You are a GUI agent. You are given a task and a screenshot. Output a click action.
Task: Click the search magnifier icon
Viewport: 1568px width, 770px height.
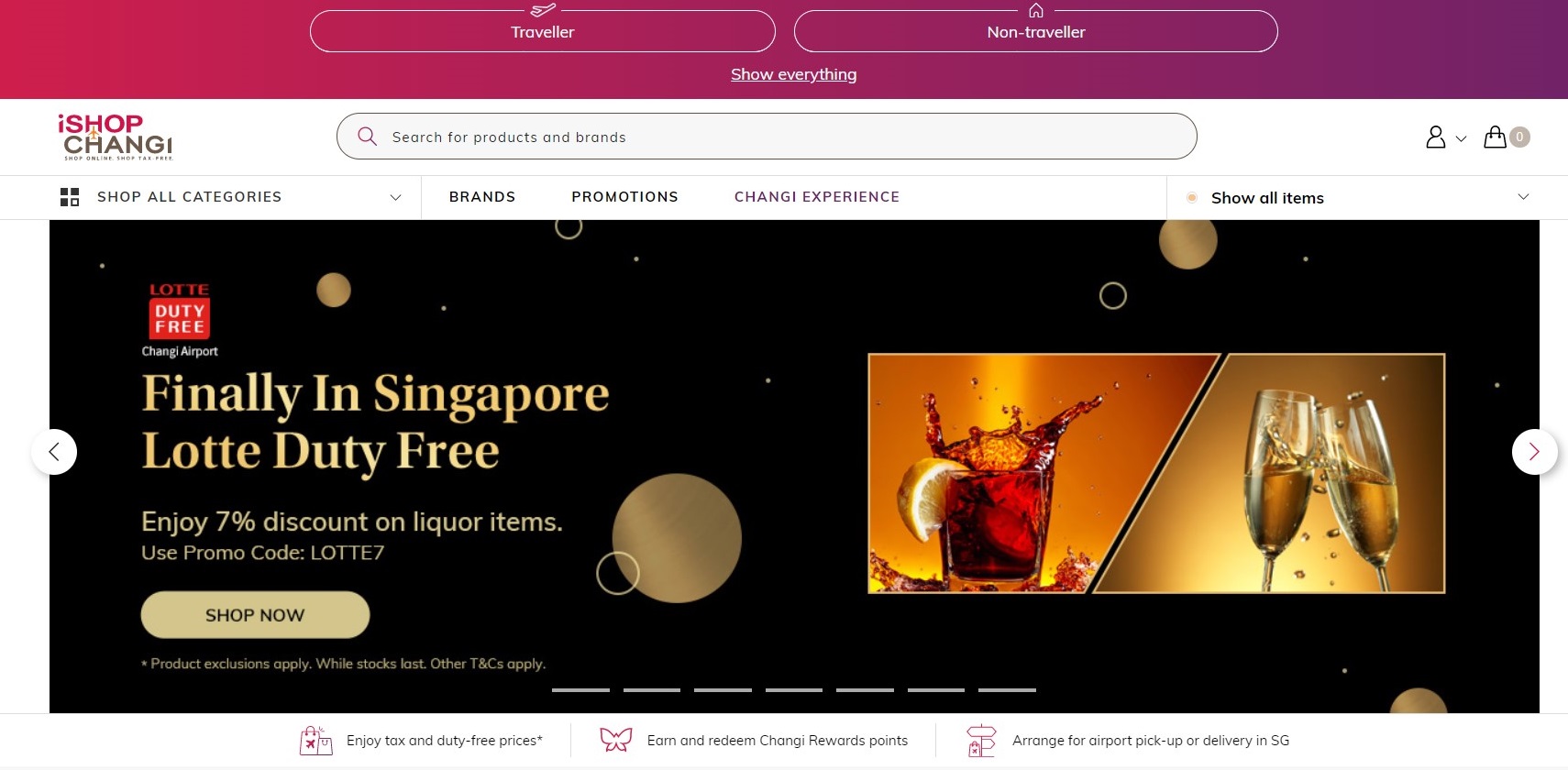point(367,137)
